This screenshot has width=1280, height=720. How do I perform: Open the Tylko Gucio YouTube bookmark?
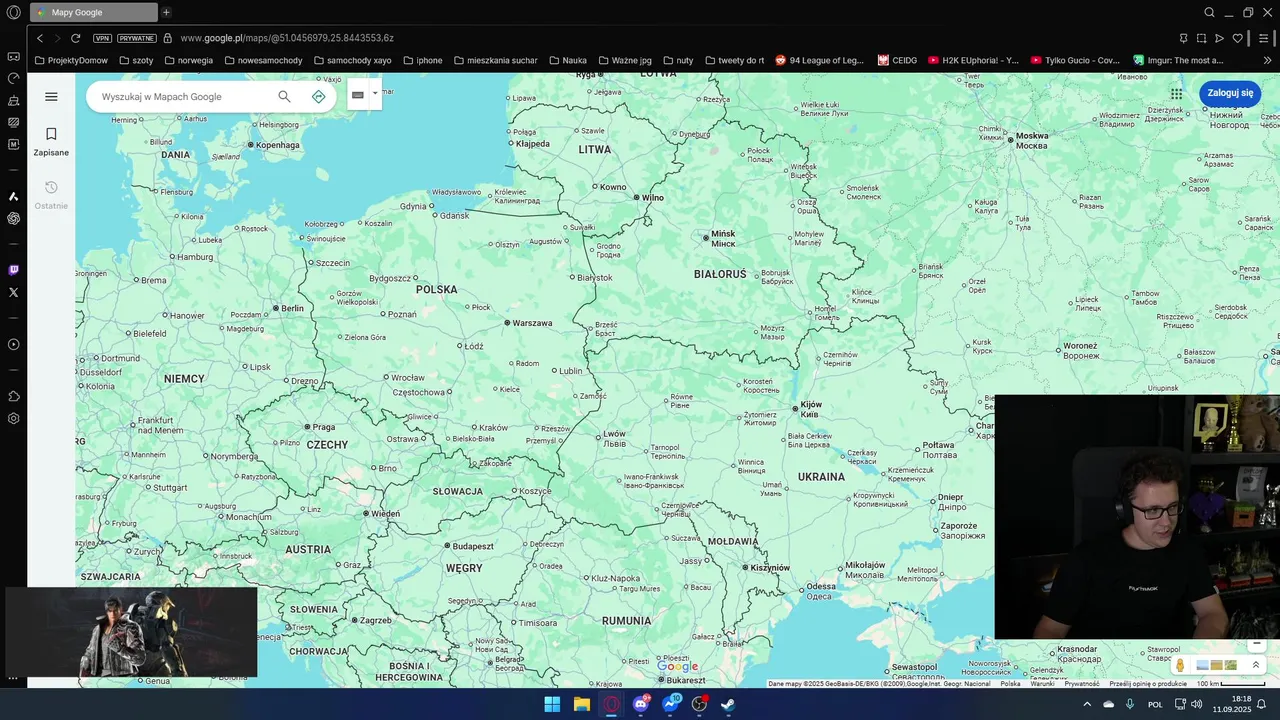tap(1075, 60)
